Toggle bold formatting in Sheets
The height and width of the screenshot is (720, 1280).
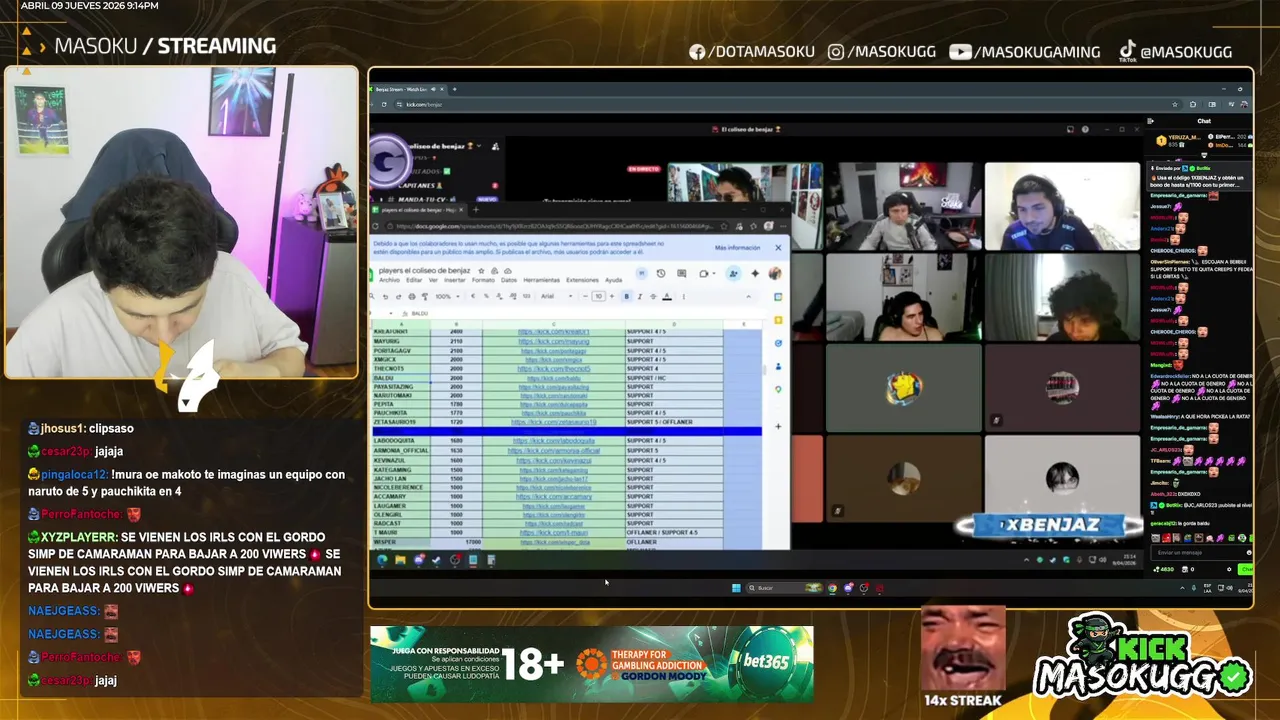pos(626,296)
